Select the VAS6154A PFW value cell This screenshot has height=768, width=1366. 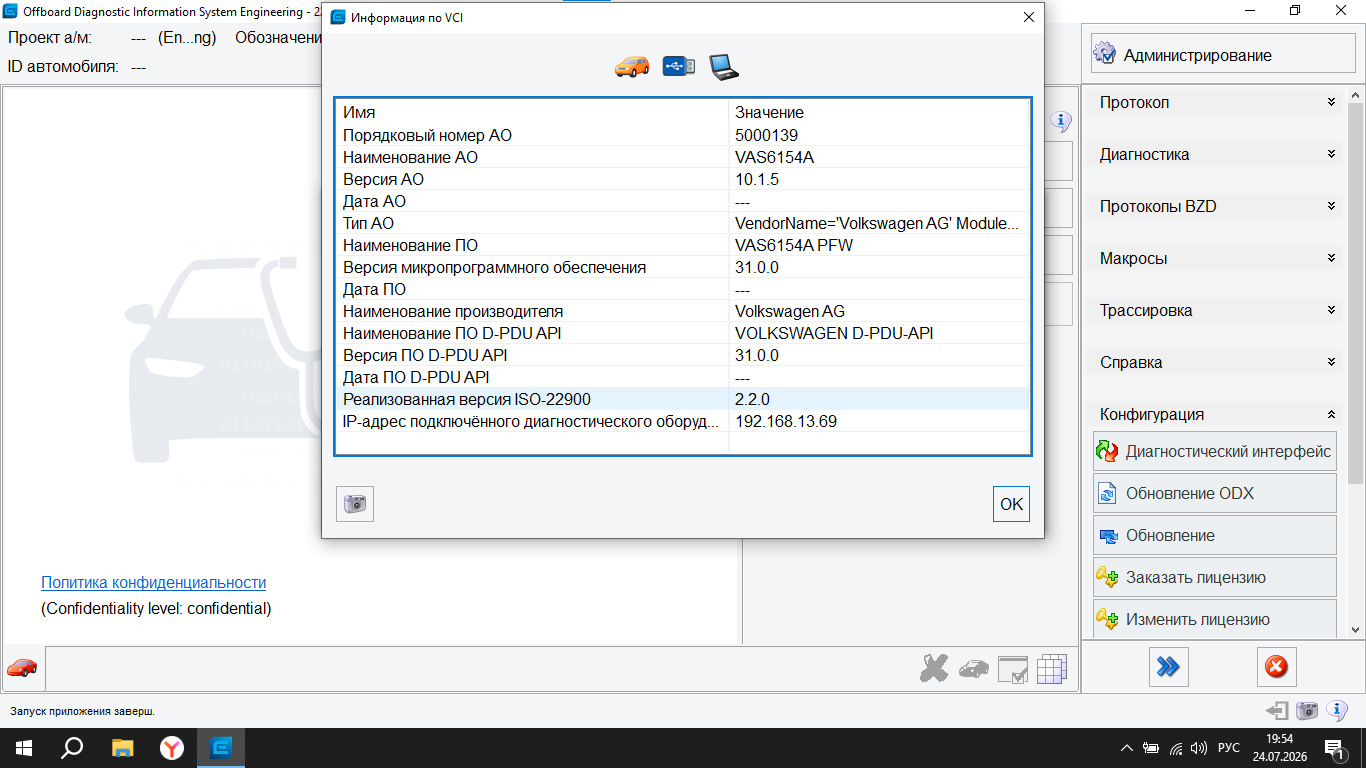pos(878,245)
